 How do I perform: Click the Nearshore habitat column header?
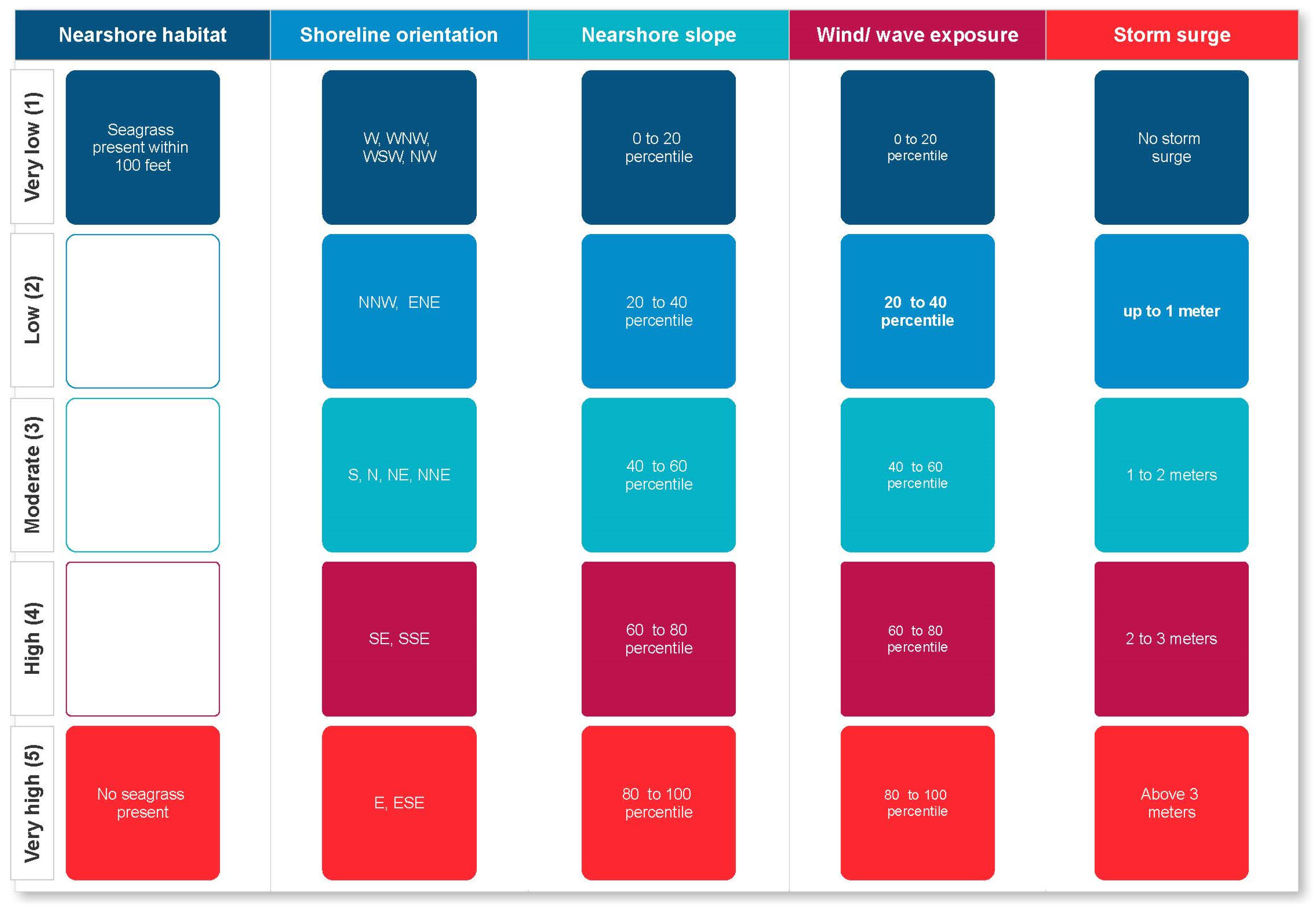142,35
